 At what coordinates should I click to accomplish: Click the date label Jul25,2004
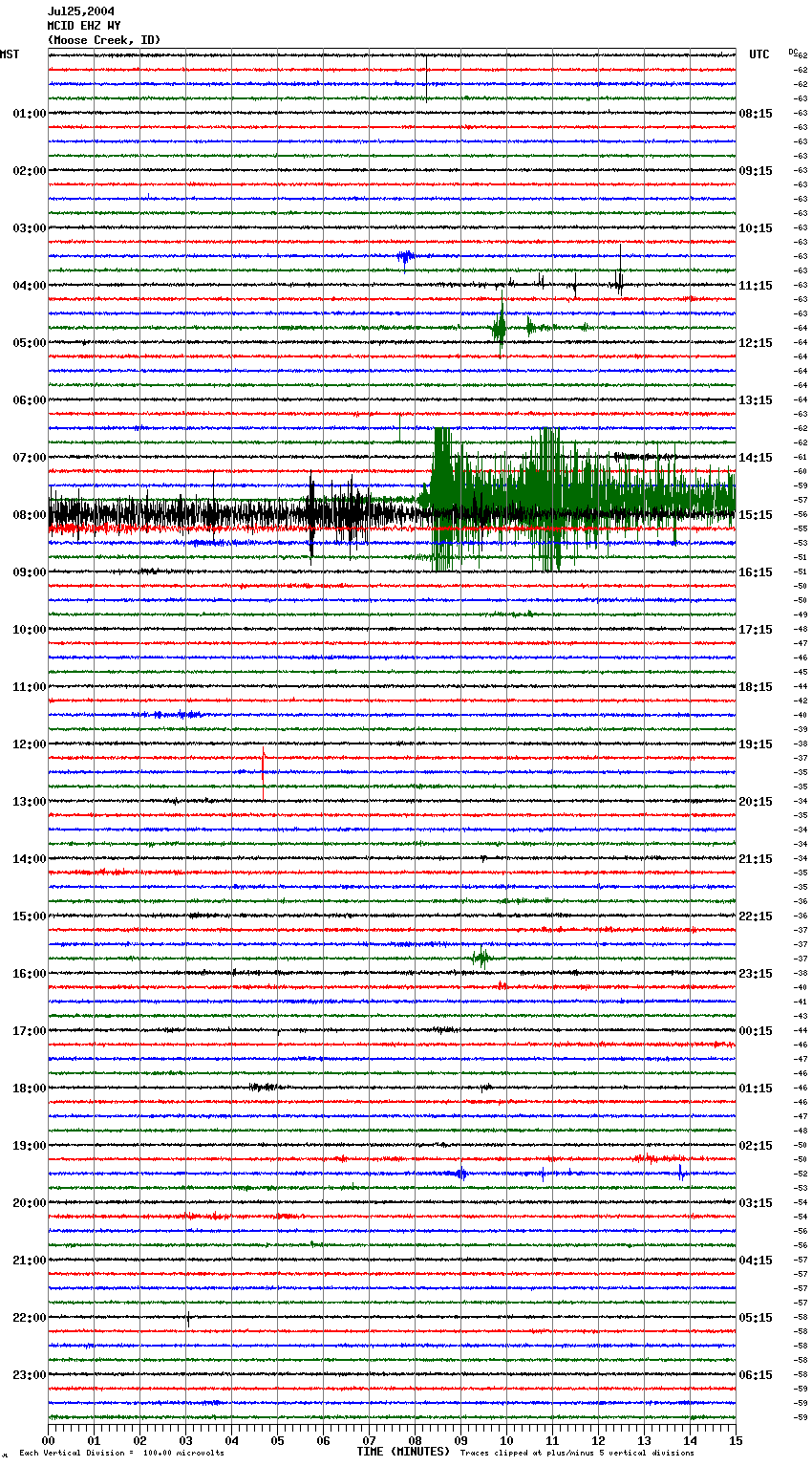point(81,11)
